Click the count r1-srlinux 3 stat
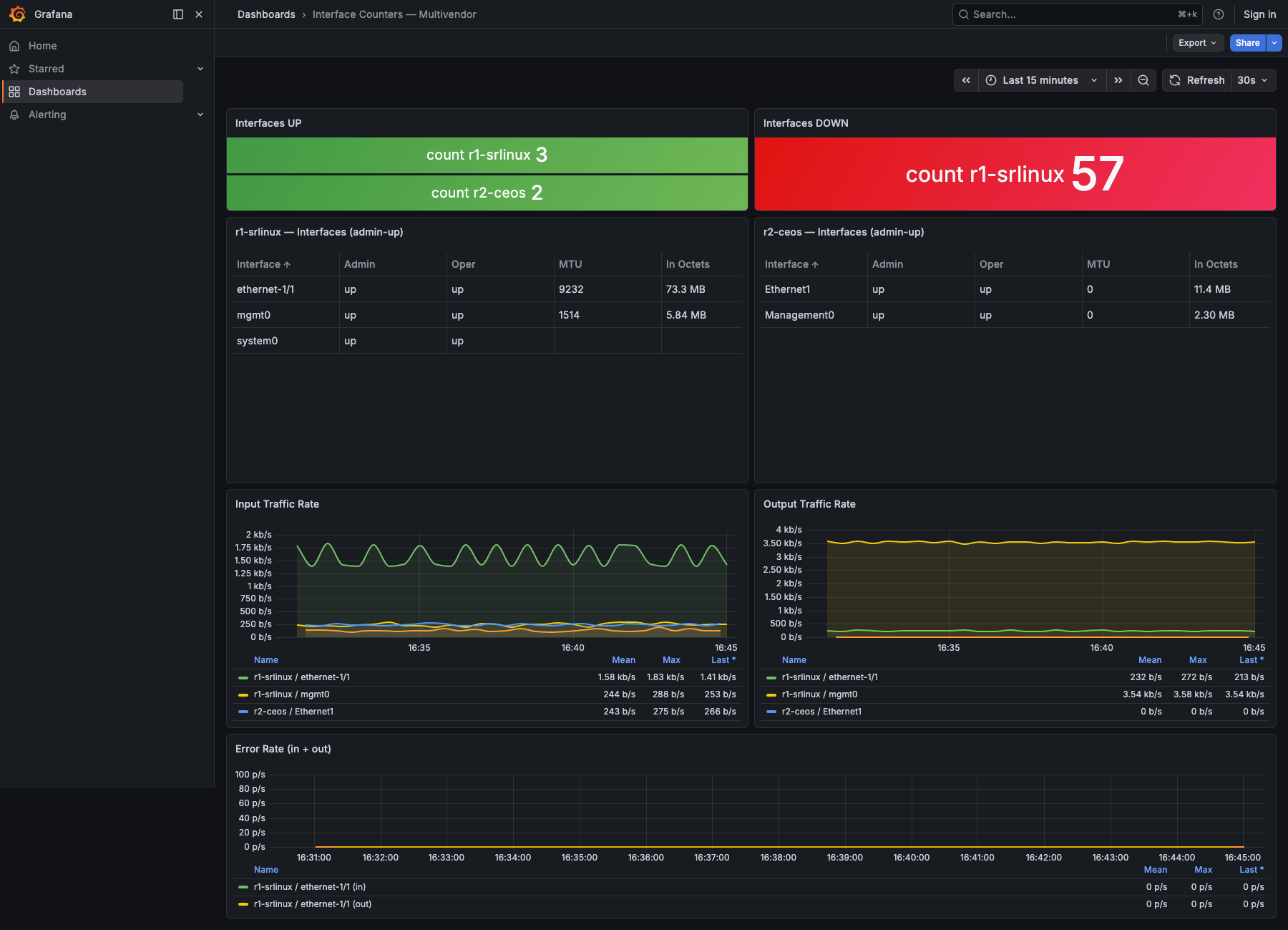 point(487,155)
